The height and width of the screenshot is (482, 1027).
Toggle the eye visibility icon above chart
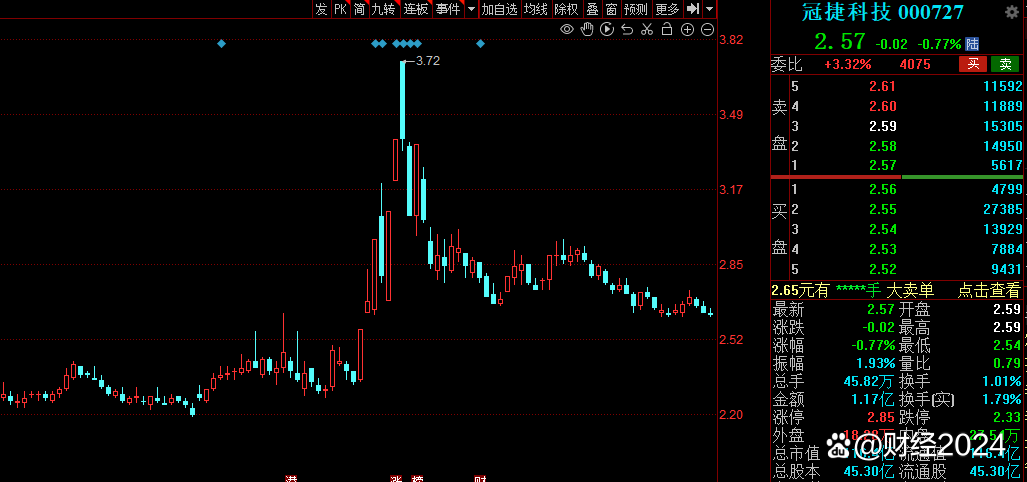click(x=567, y=29)
